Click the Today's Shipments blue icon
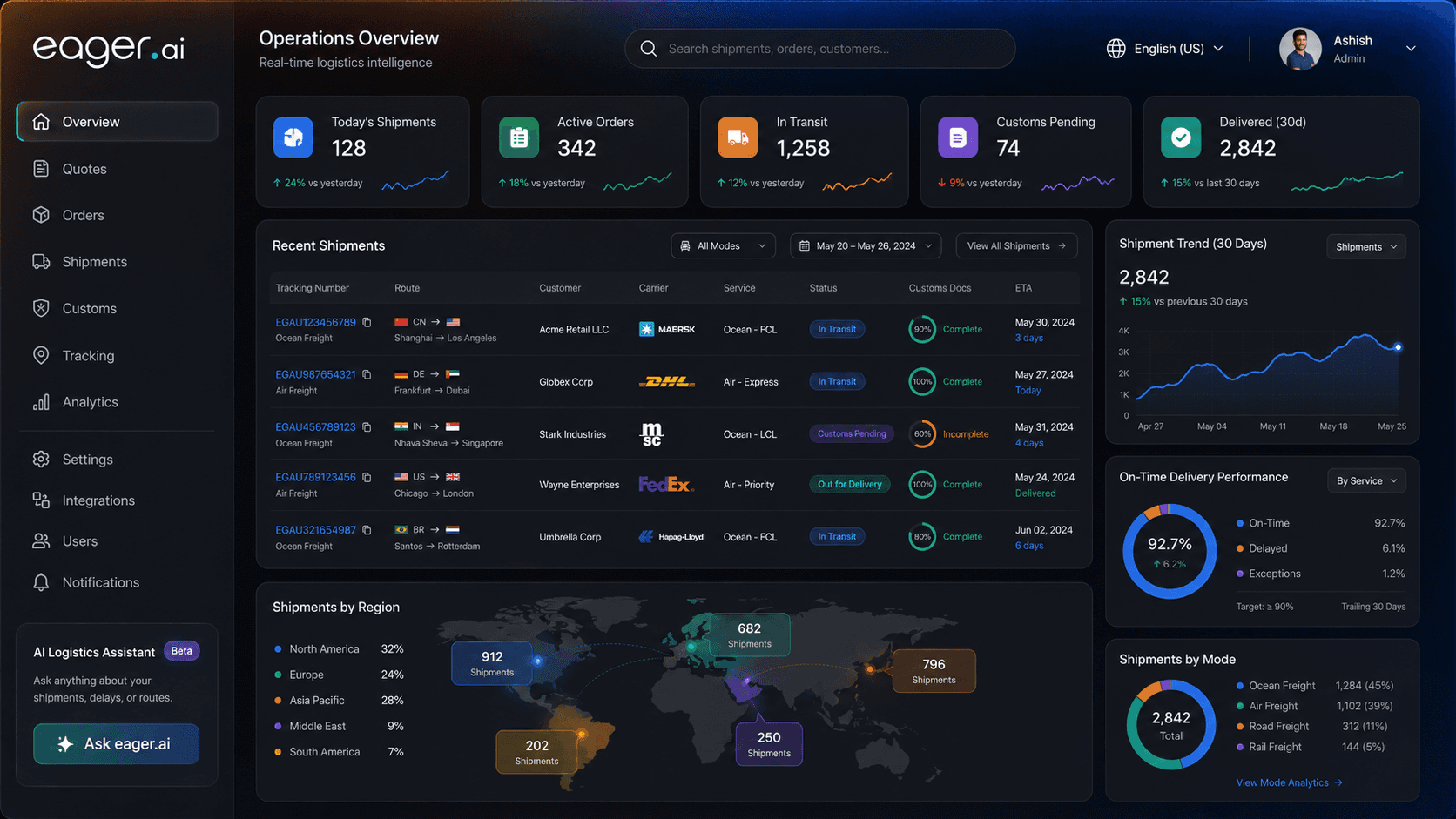Viewport: 1456px width, 819px height. [x=293, y=138]
